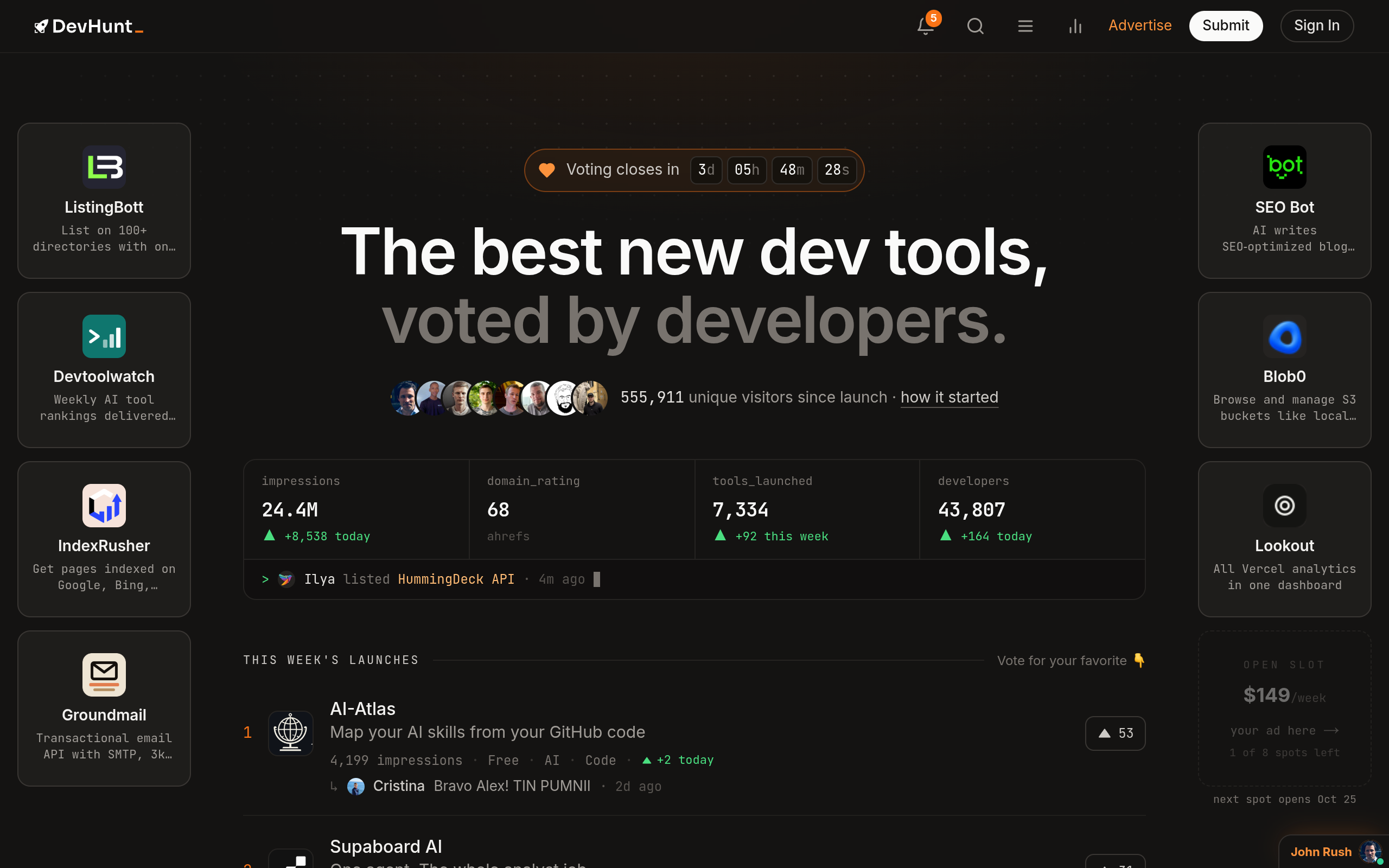Click the search magnifier icon
This screenshot has height=868, width=1389.
coord(976,26)
